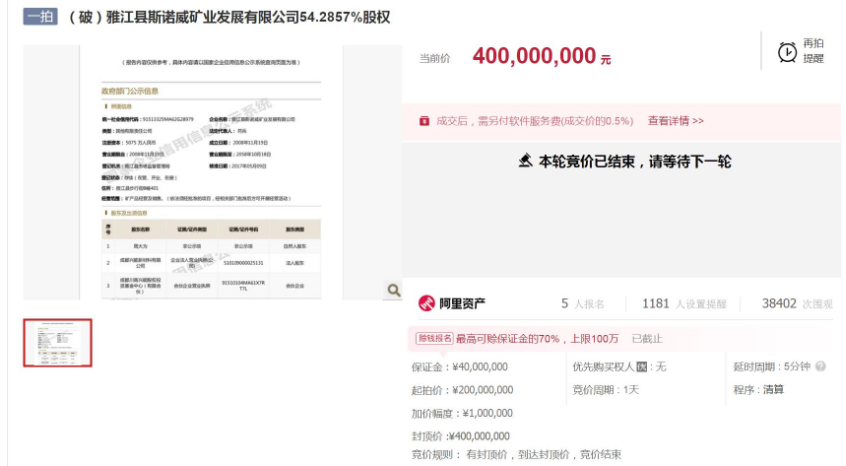Click the 当前价 label

435,58
